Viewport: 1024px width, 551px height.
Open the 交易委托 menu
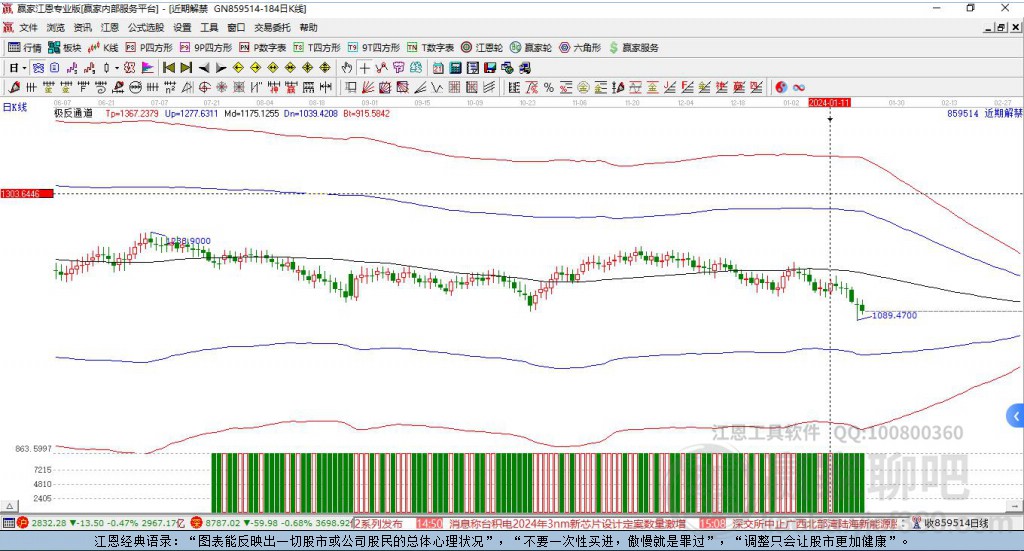coord(272,28)
